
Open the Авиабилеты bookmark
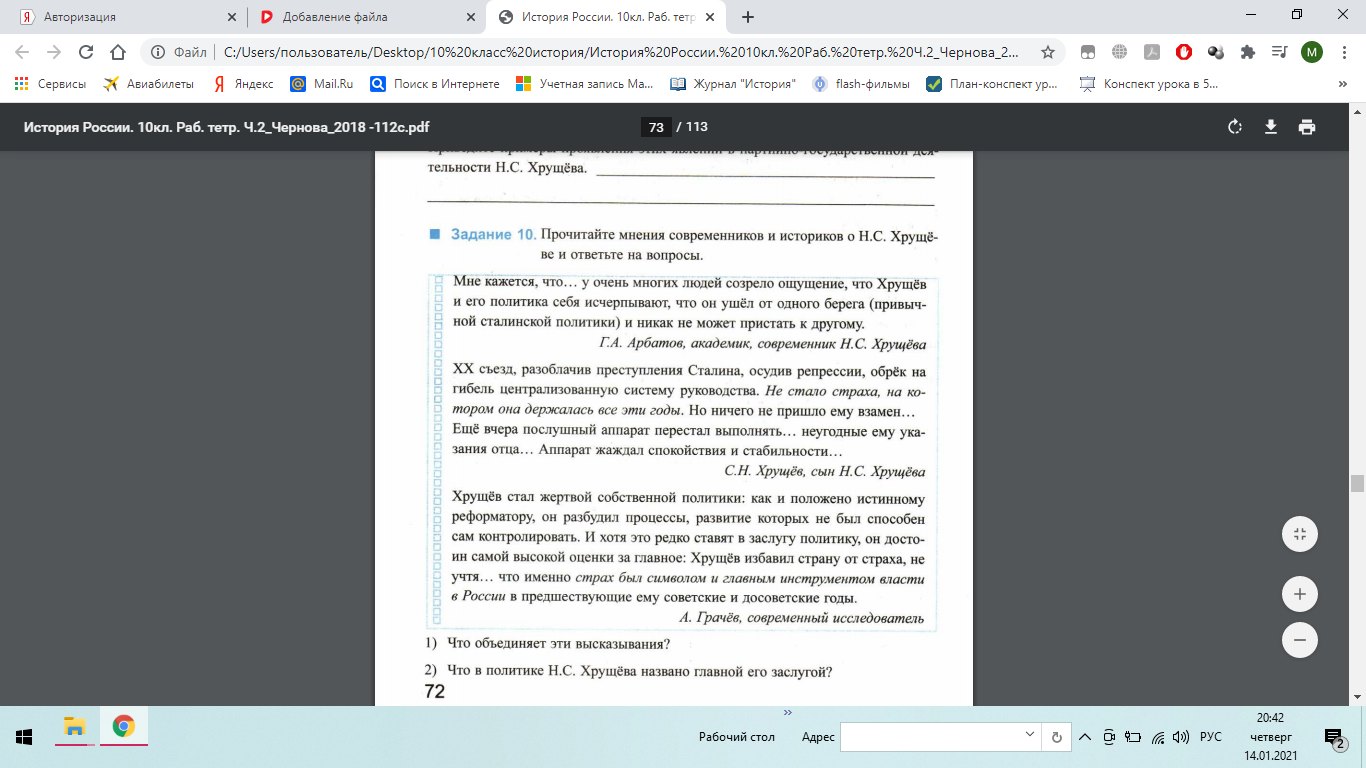click(149, 84)
